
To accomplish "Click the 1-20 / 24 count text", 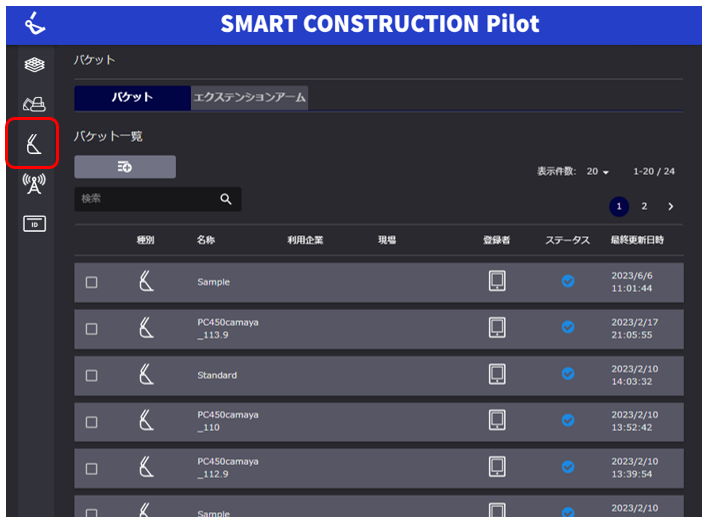I will pos(654,171).
